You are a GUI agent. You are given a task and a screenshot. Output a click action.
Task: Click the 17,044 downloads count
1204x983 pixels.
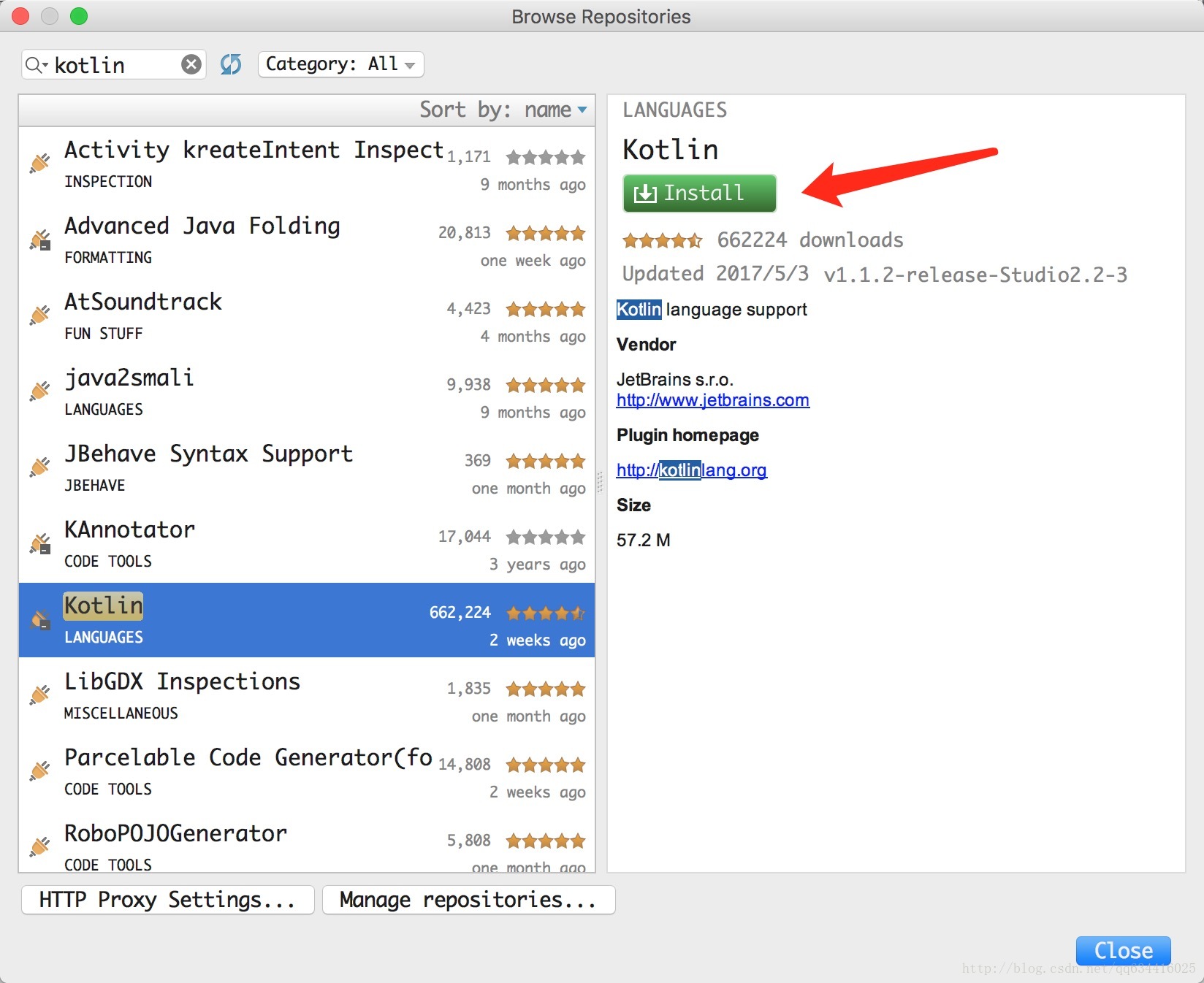point(465,537)
